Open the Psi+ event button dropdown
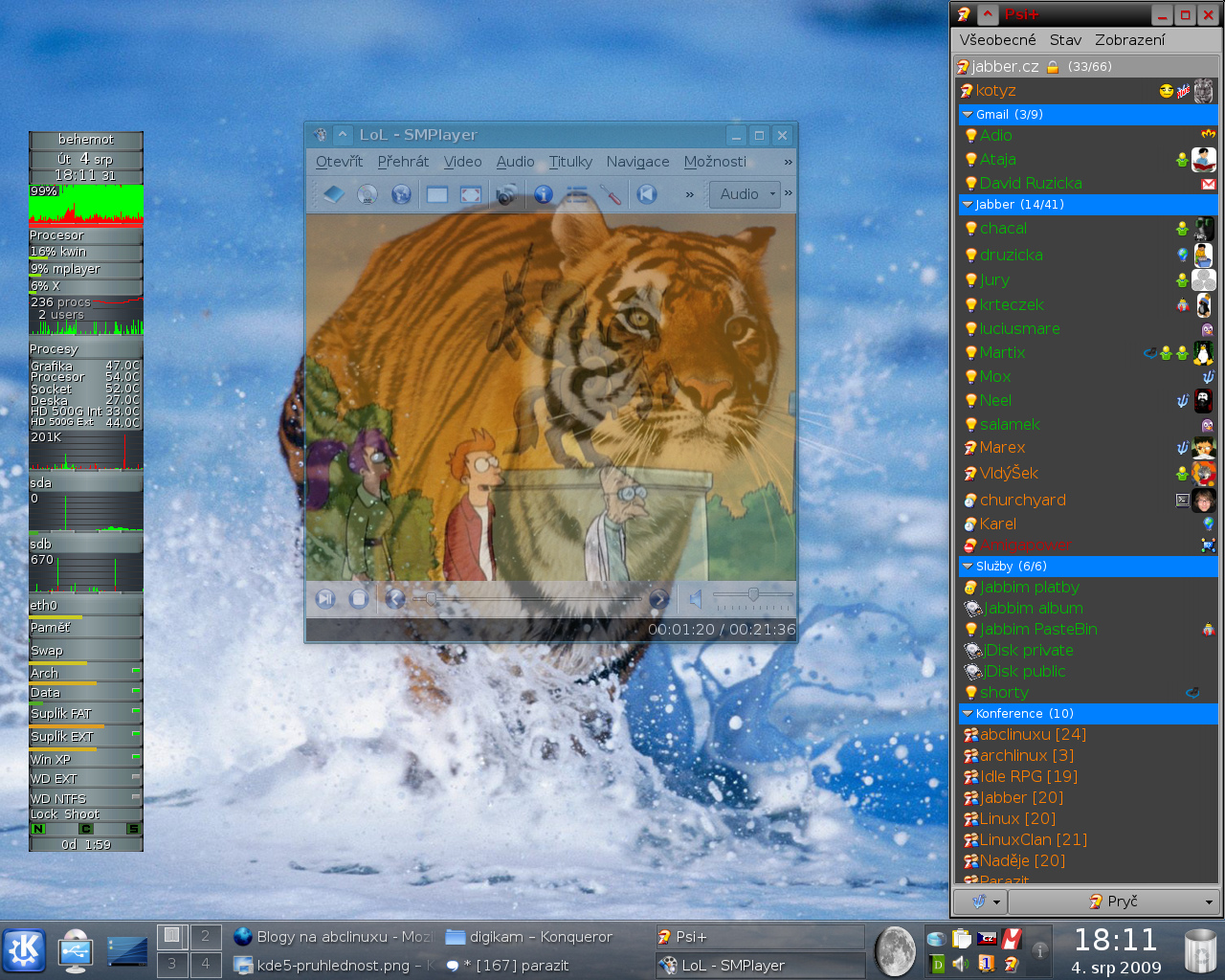This screenshot has width=1225, height=980. pyautogui.click(x=980, y=902)
